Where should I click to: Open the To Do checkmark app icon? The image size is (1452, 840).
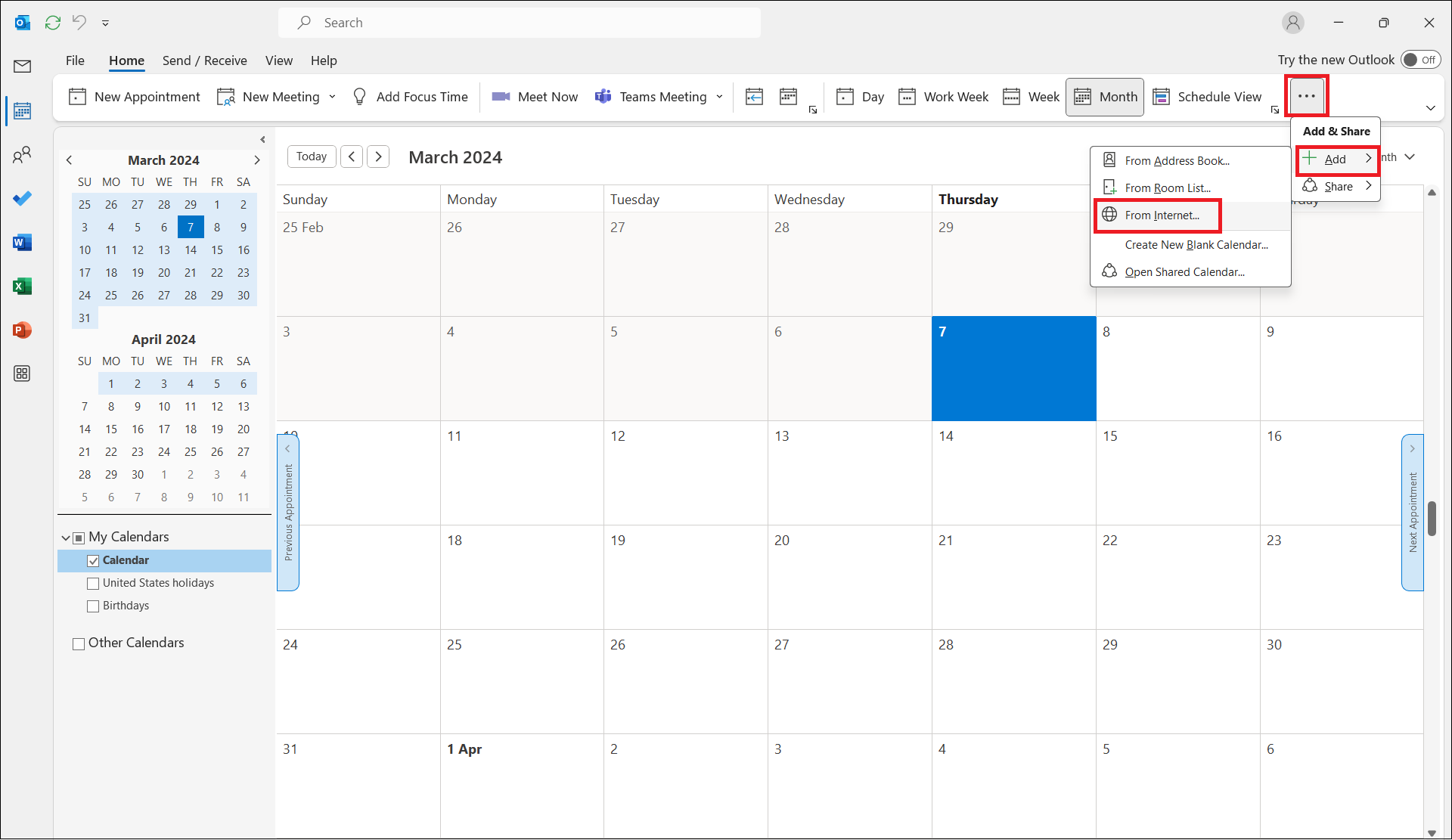(23, 199)
